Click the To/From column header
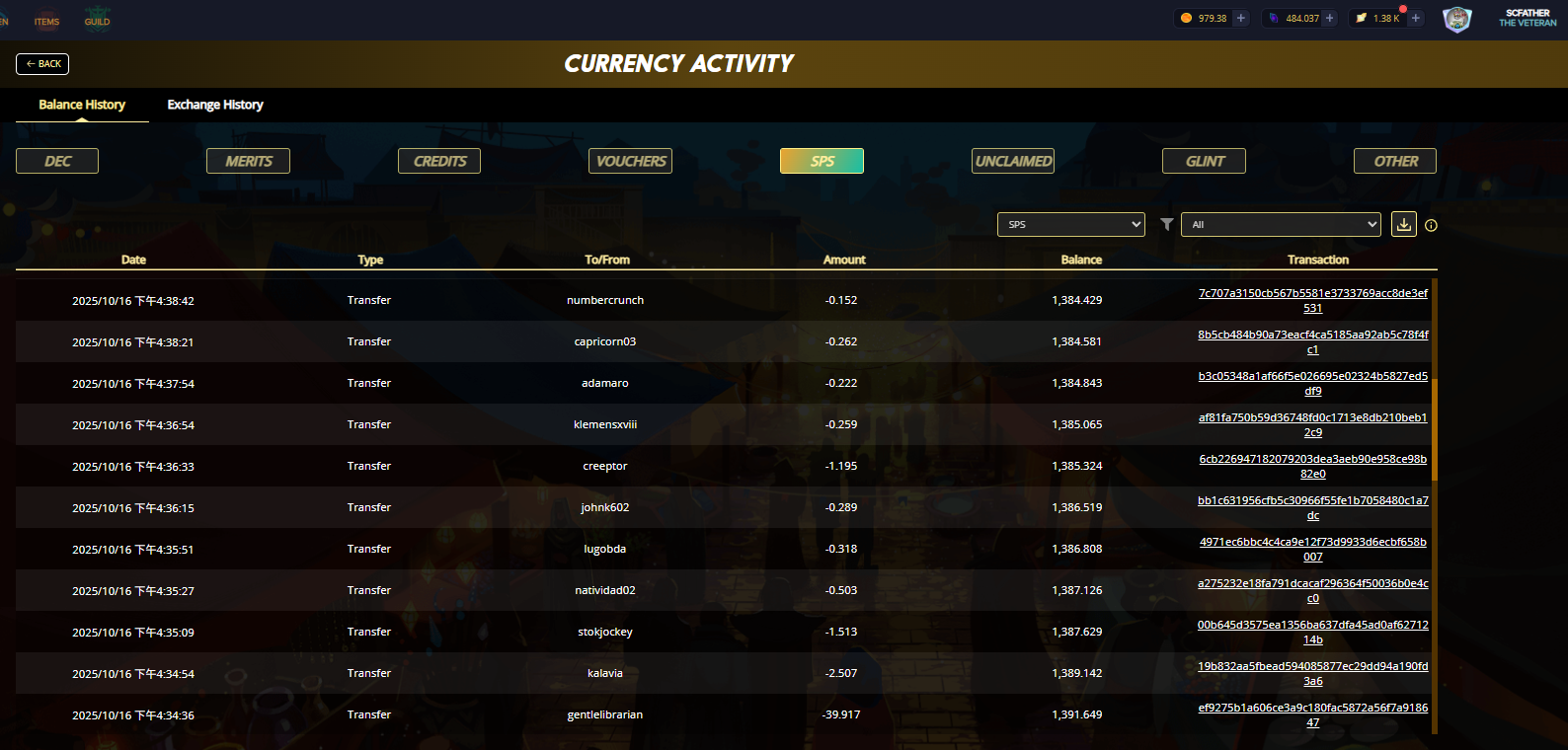This screenshot has height=750, width=1568. tap(607, 260)
